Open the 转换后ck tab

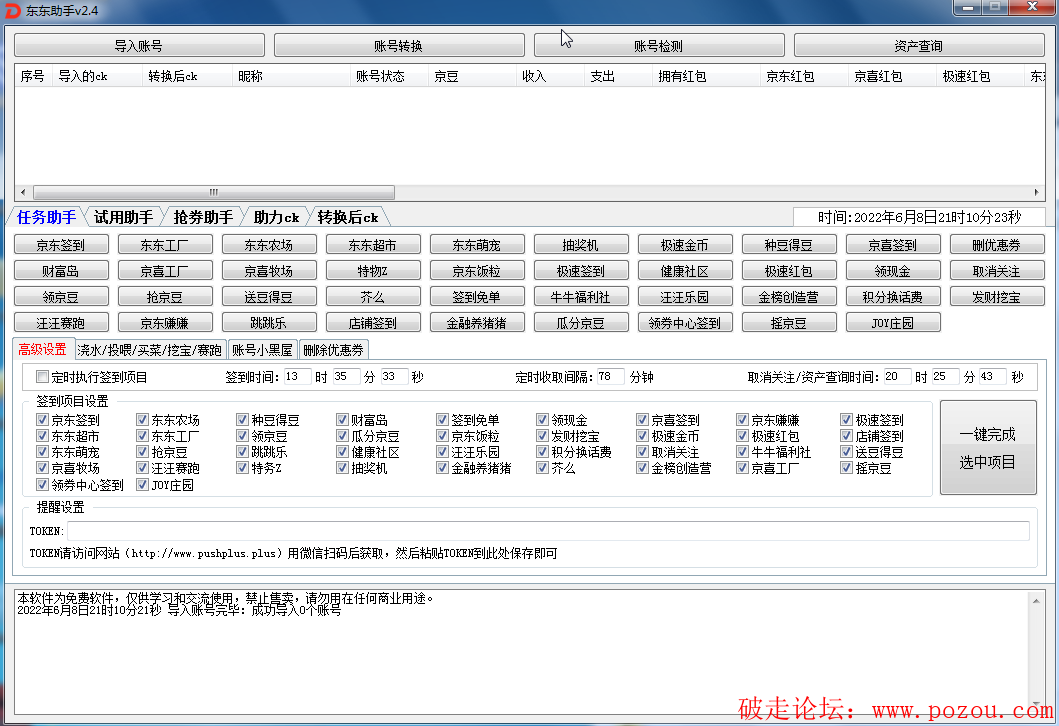[348, 217]
